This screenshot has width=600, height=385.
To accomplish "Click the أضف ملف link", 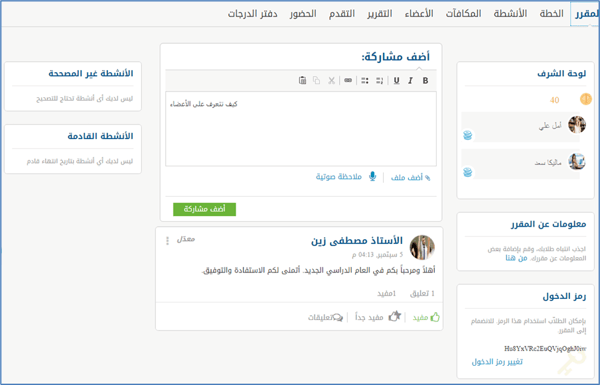I will click(x=406, y=178).
